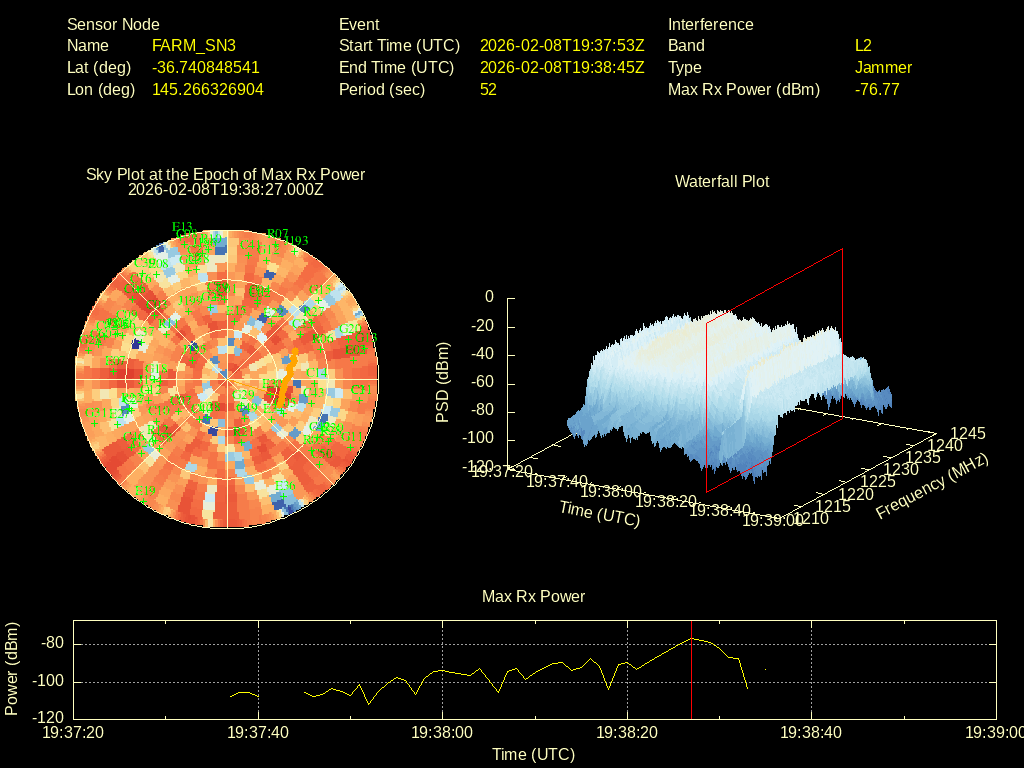Click the Max Rx Power value -76.77
The image size is (1024, 768).
(x=877, y=89)
